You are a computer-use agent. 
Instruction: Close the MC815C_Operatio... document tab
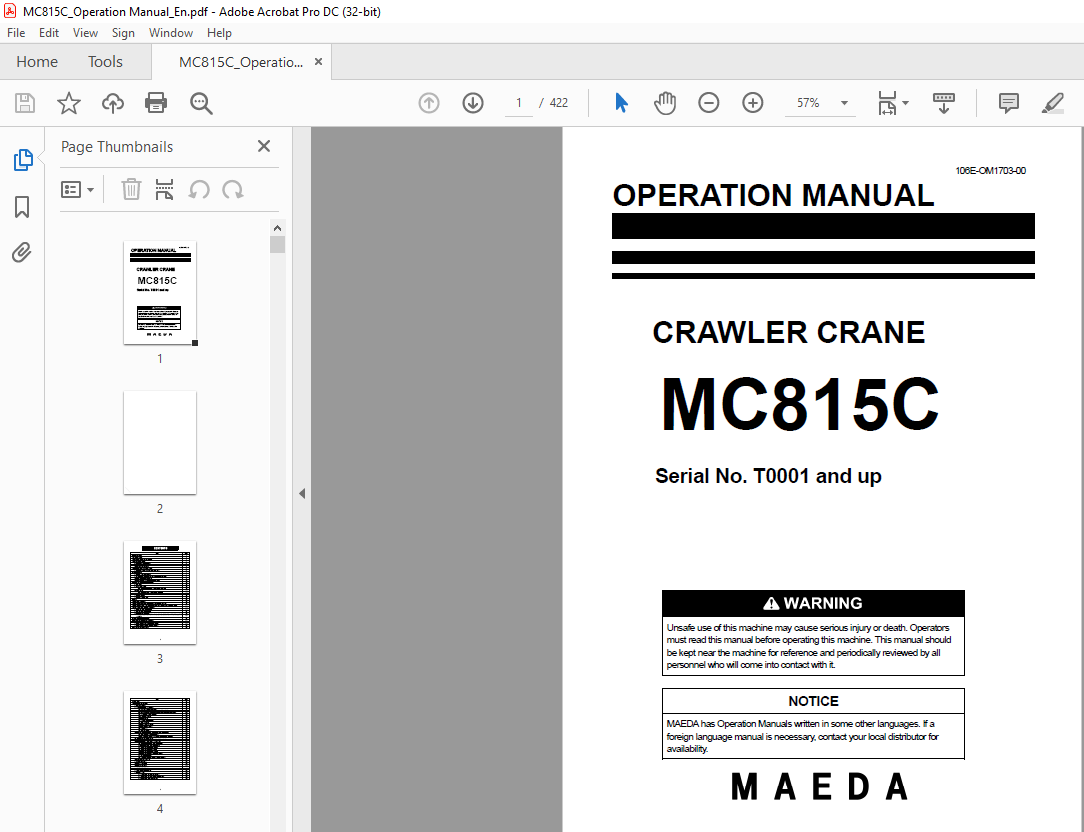point(318,62)
